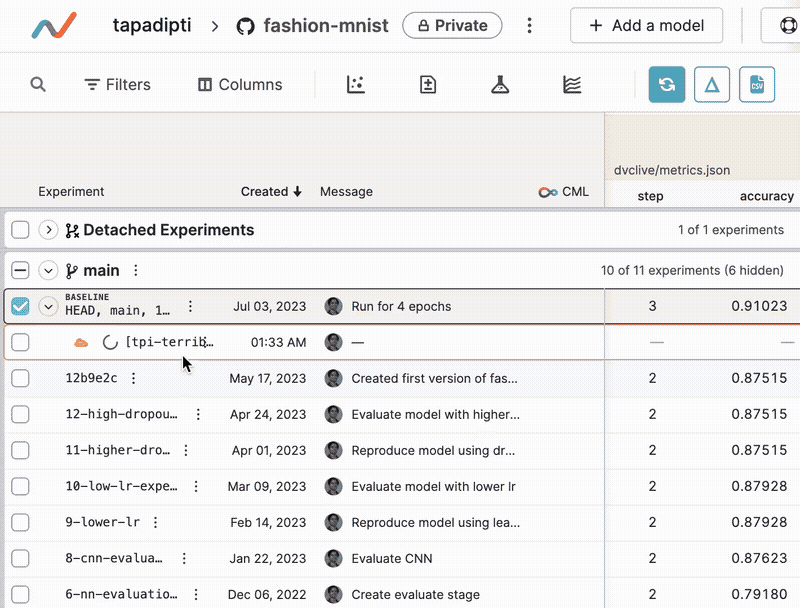800x608 pixels.
Task: Open the scatter plots icon
Action: (x=356, y=84)
